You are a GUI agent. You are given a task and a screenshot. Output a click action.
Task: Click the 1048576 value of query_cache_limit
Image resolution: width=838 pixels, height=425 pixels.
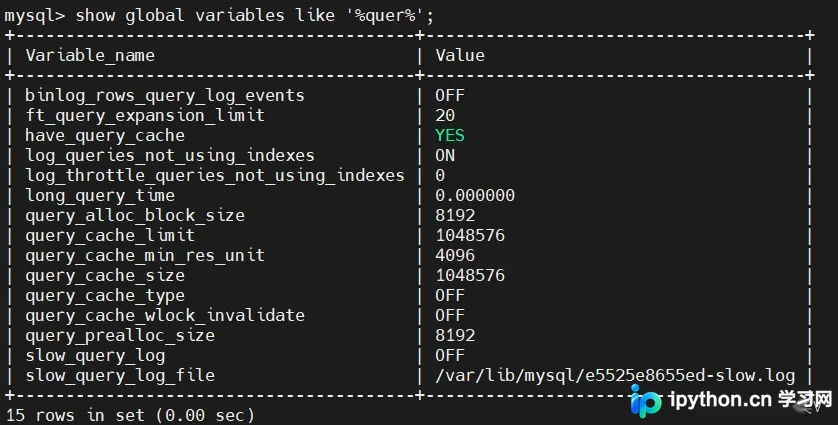click(x=470, y=236)
